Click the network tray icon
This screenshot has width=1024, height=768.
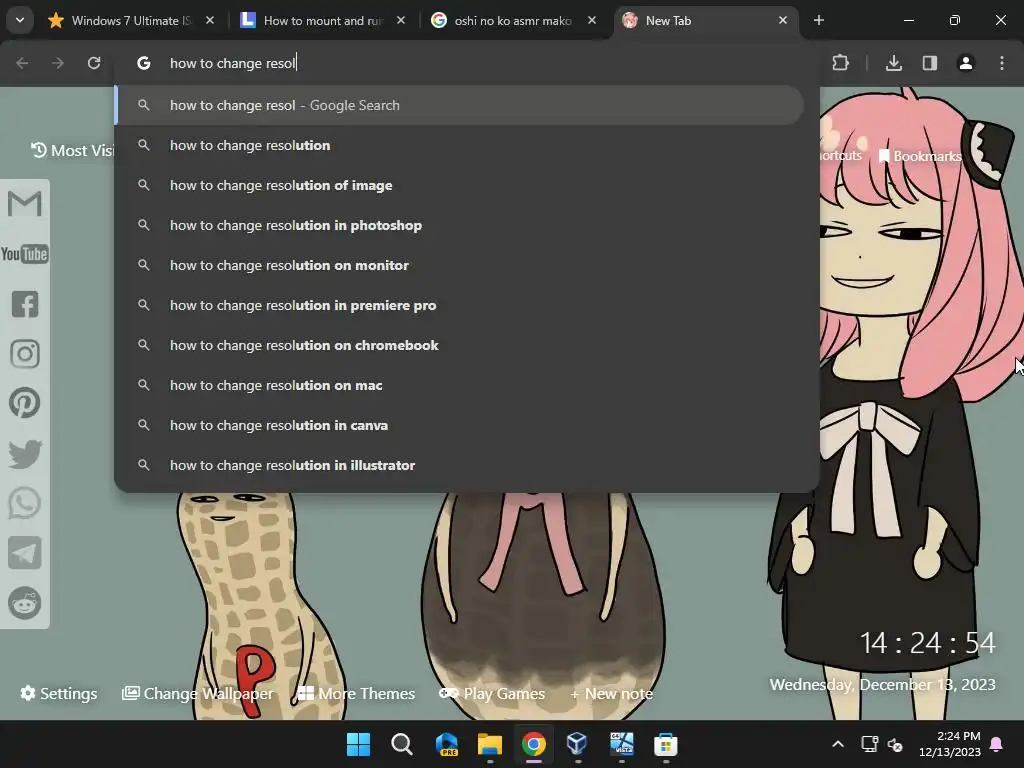click(x=869, y=744)
